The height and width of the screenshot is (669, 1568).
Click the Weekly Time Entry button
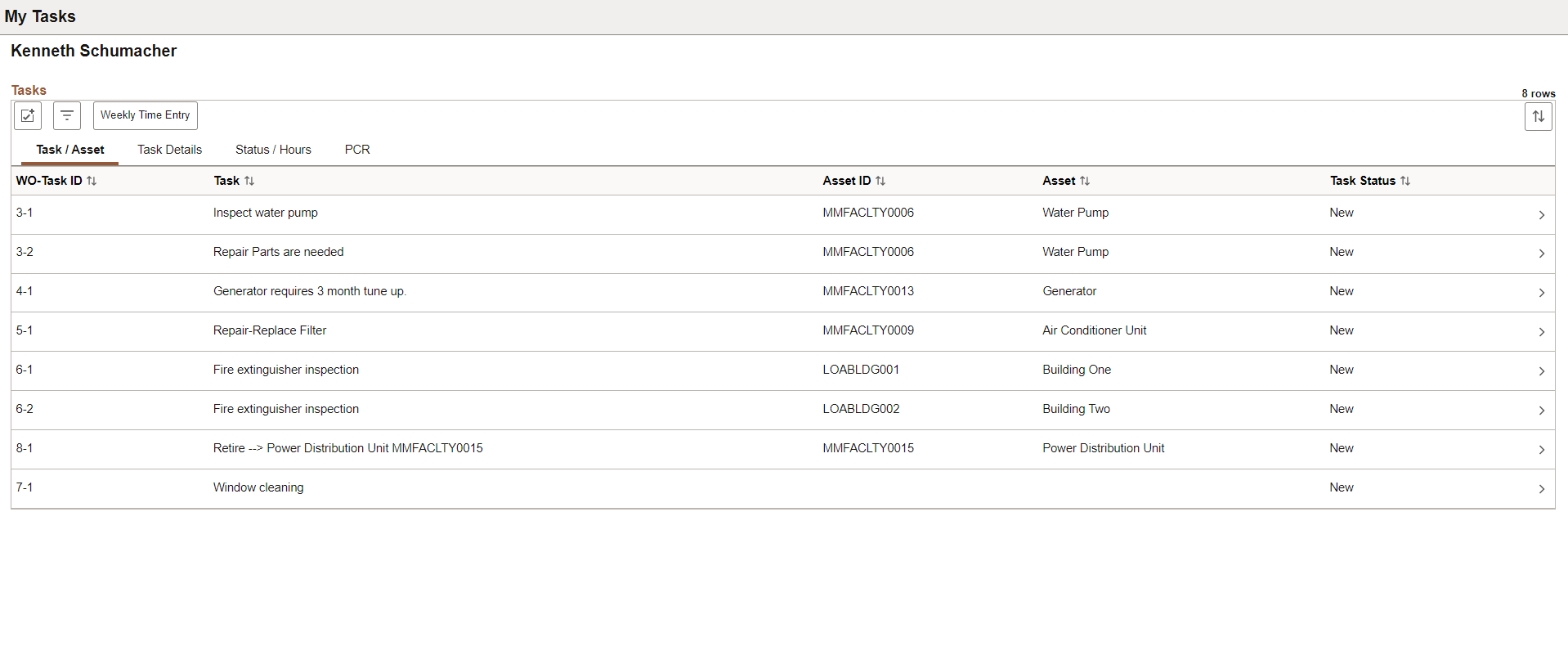point(146,115)
